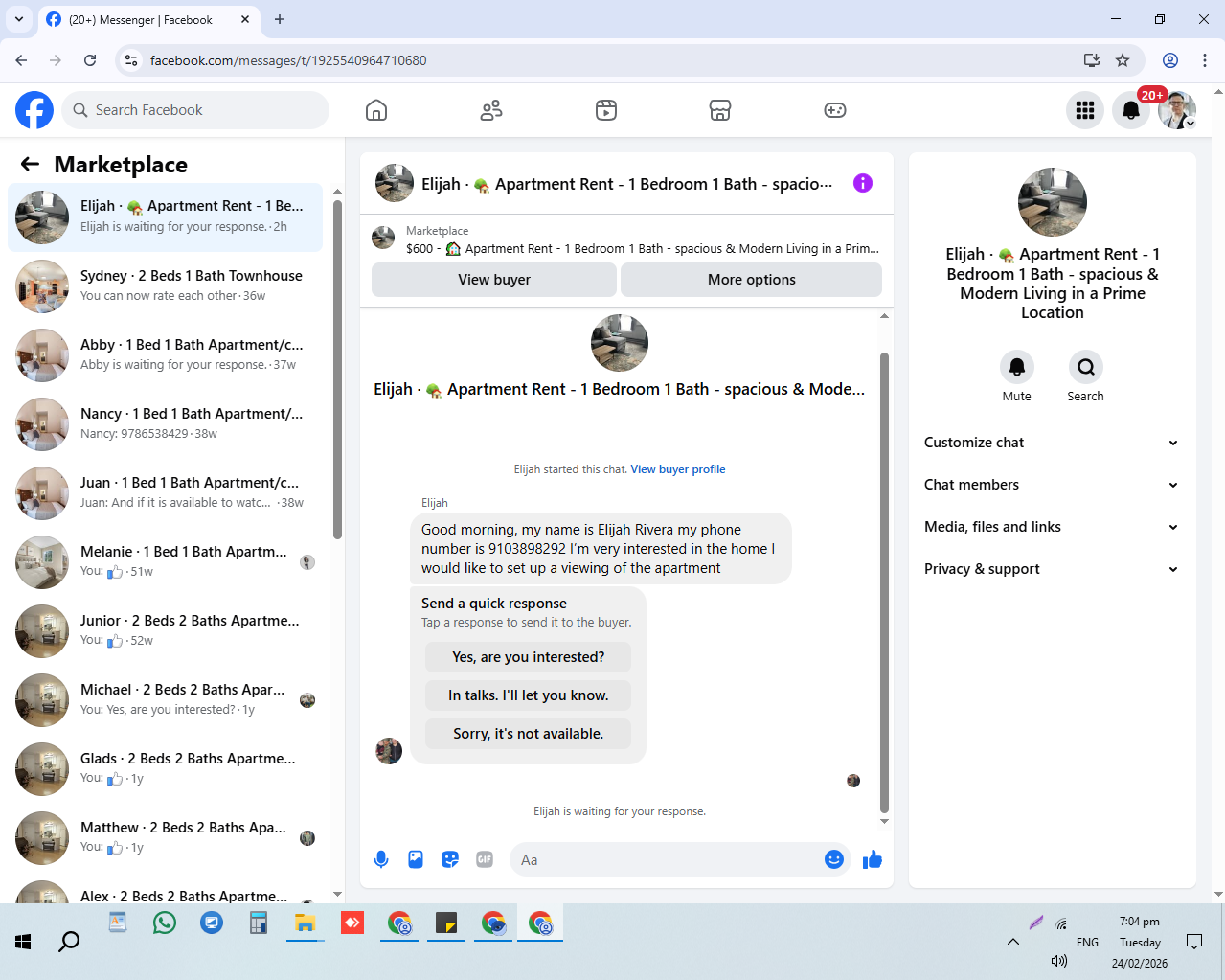Switch to the Messenger | Facebook tab

[139, 19]
